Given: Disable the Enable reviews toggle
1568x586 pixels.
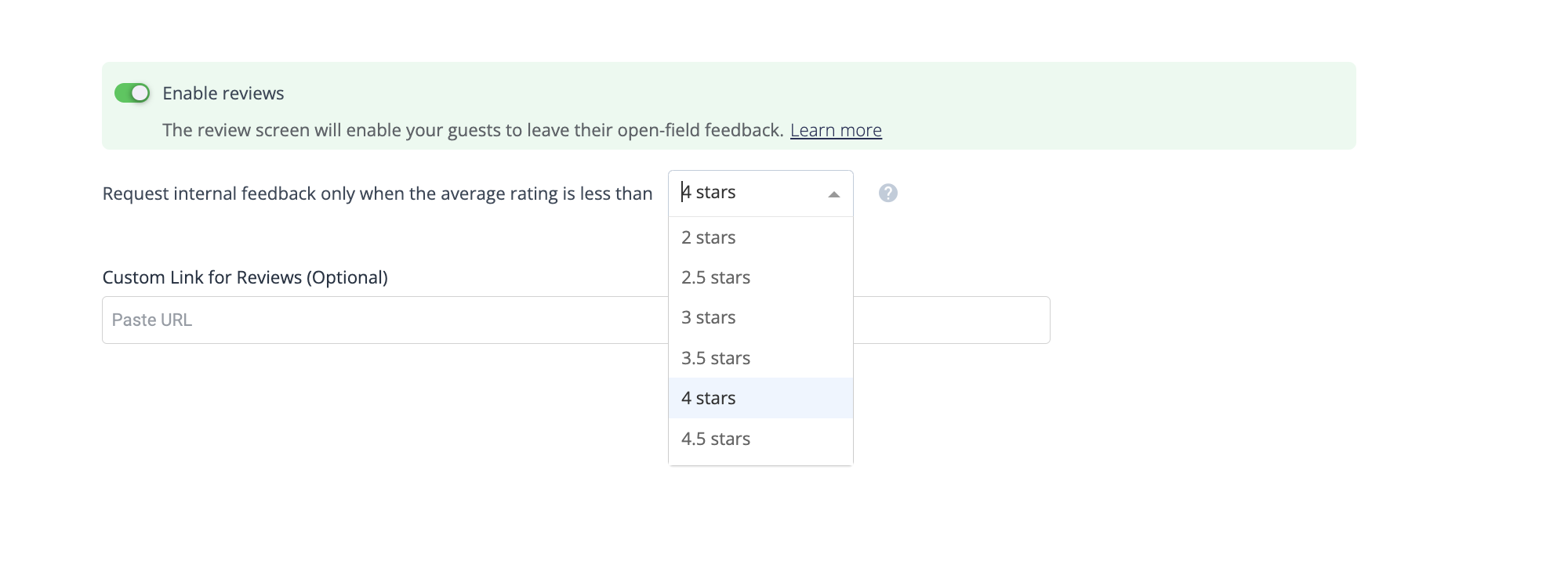Looking at the screenshot, I should [x=132, y=93].
